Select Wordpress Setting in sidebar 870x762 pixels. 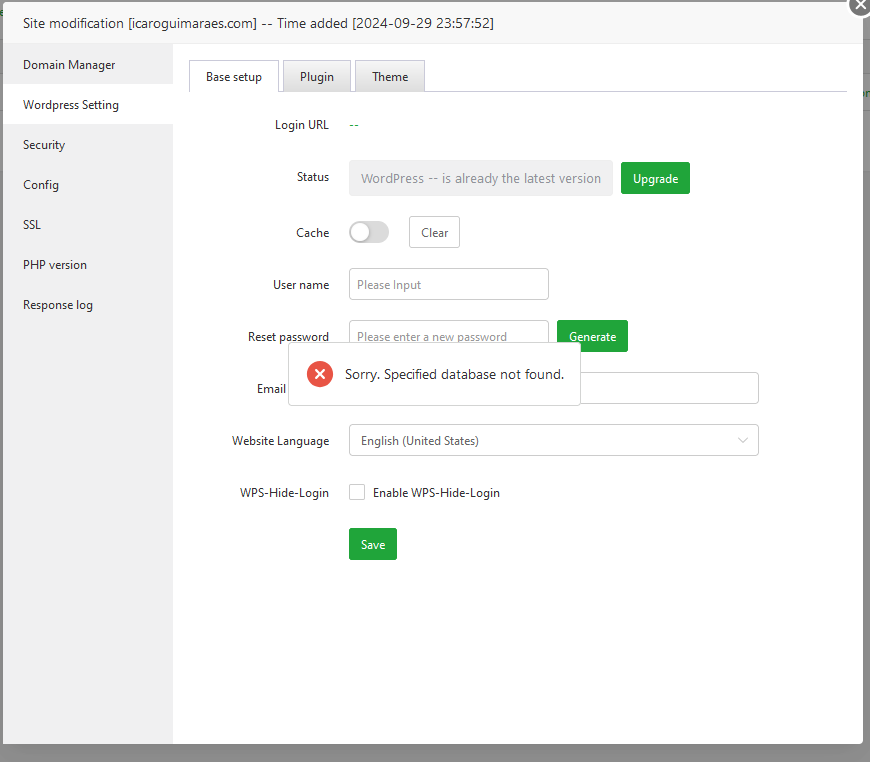71,105
